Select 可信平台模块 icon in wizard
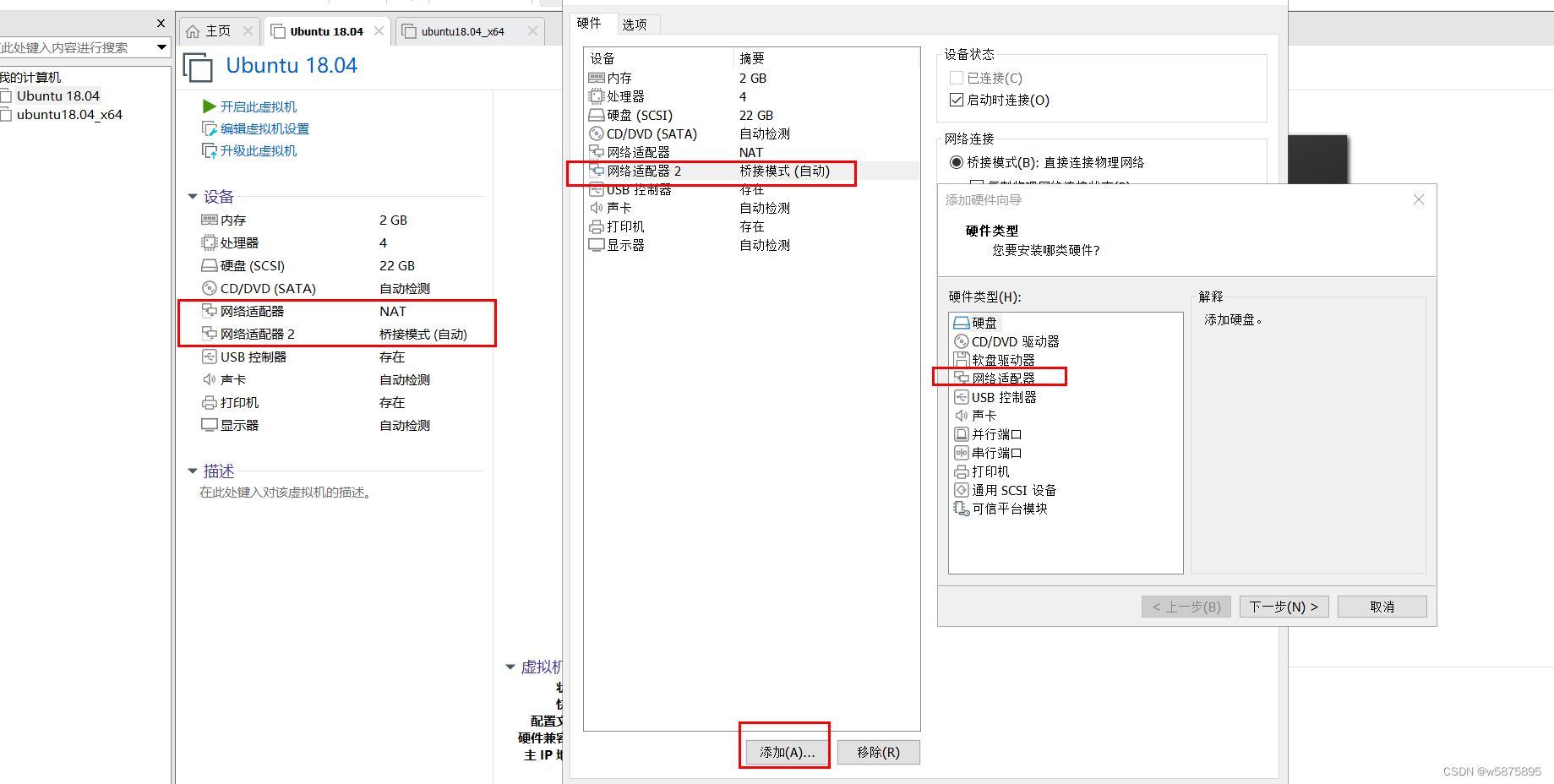 tap(961, 509)
